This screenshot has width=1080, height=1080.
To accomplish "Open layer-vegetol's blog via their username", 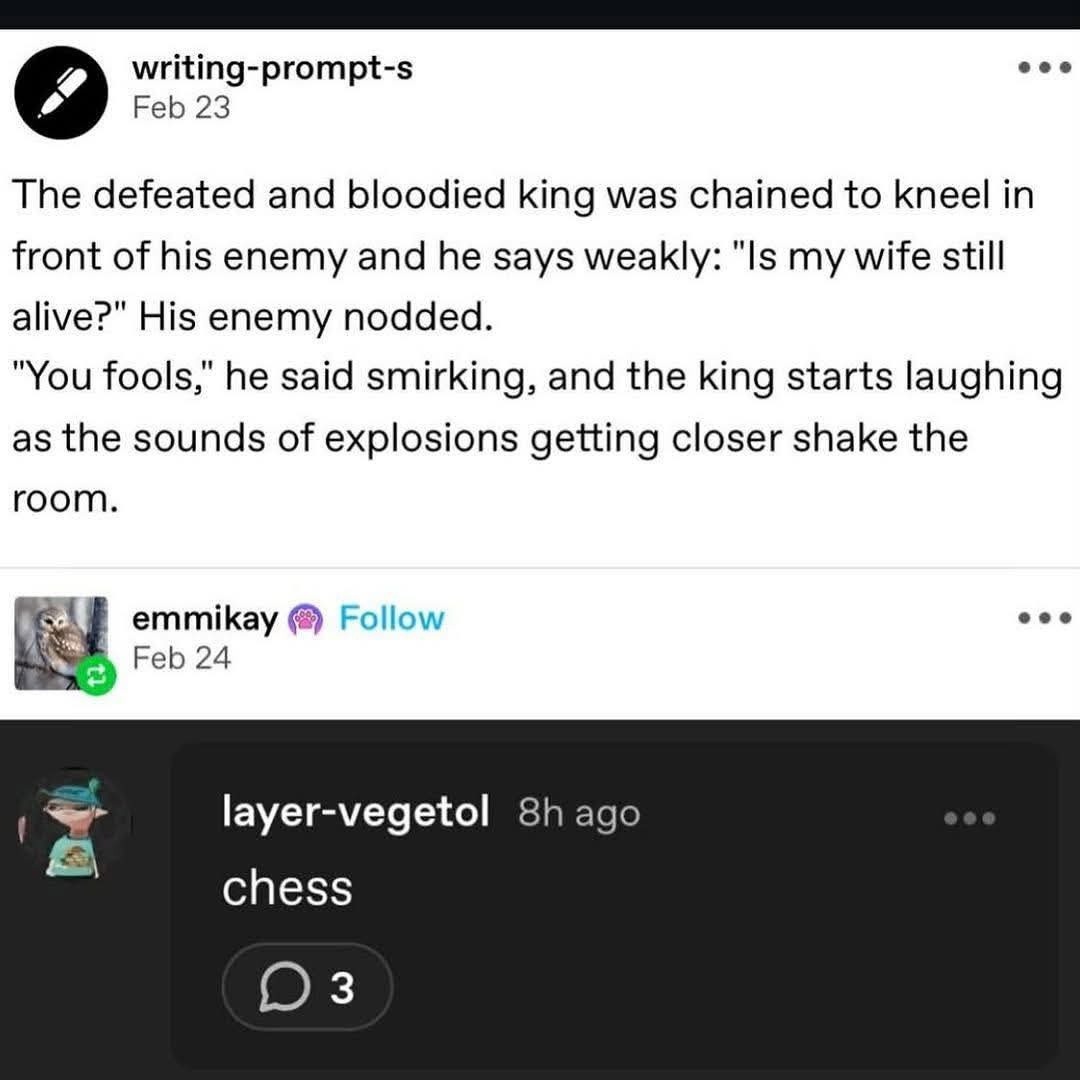I will (x=355, y=813).
